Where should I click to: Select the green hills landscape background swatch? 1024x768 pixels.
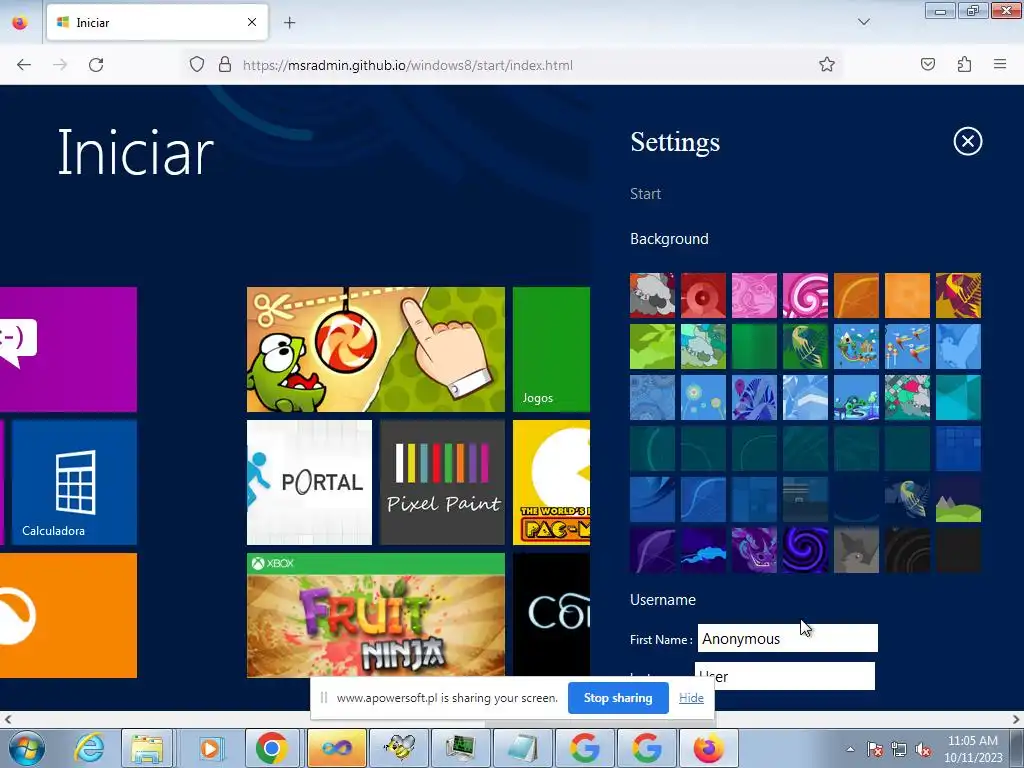(958, 499)
